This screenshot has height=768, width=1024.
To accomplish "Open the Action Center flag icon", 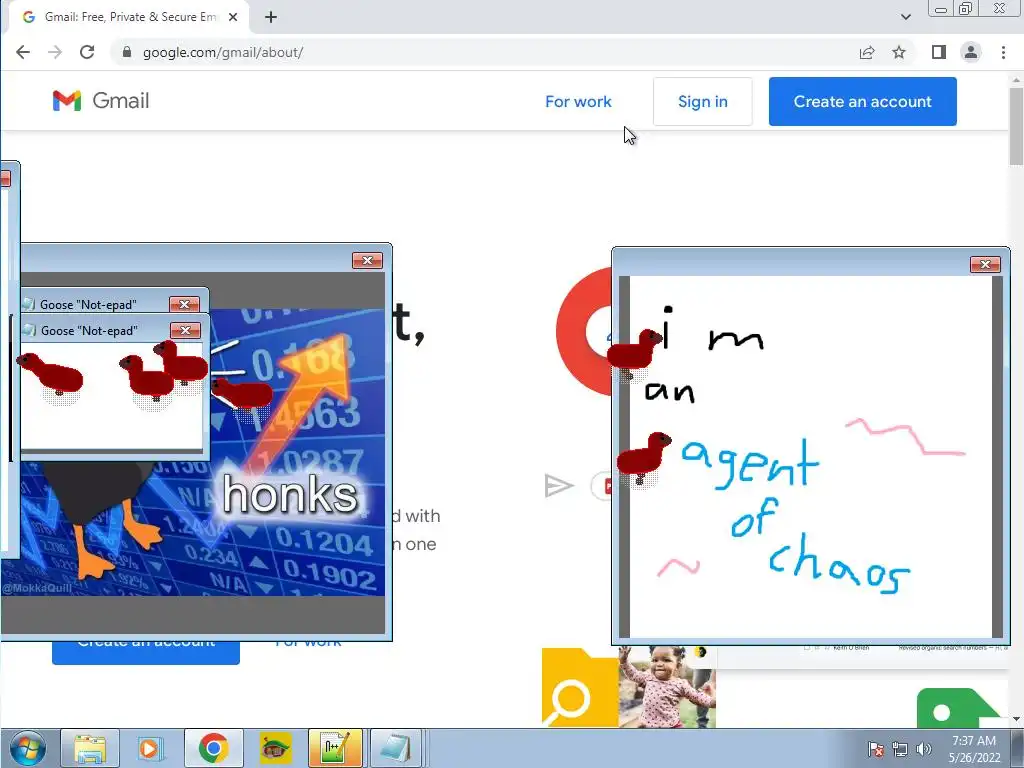I will click(x=876, y=749).
